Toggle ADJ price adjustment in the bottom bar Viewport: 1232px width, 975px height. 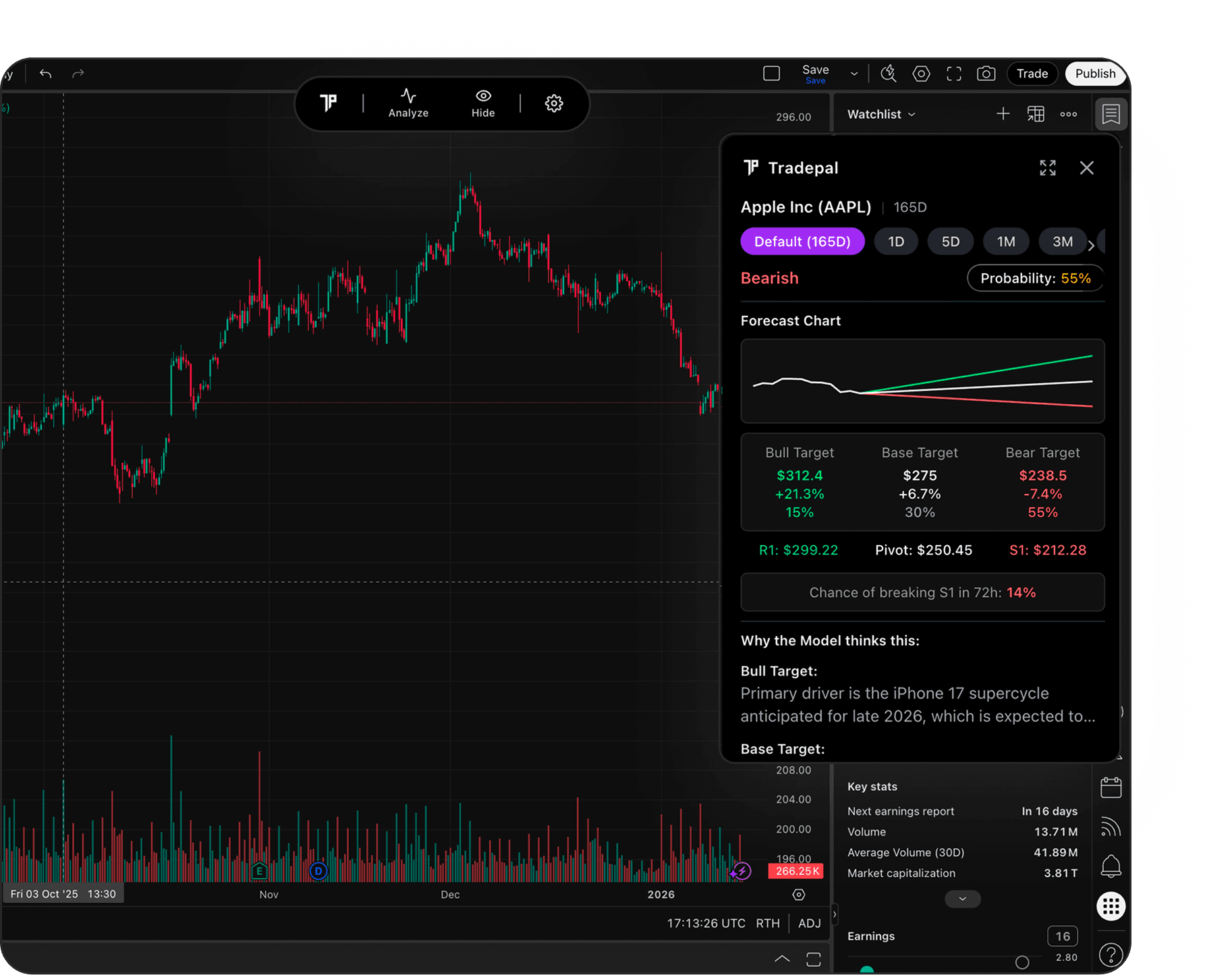809,923
